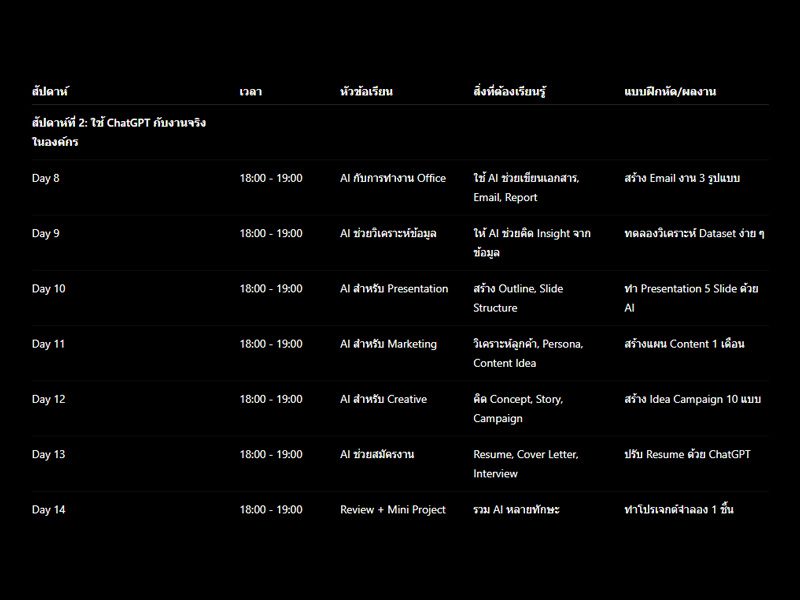This screenshot has height=600, width=800.
Task: Select the Day 9 time cell
Action: [x=271, y=233]
